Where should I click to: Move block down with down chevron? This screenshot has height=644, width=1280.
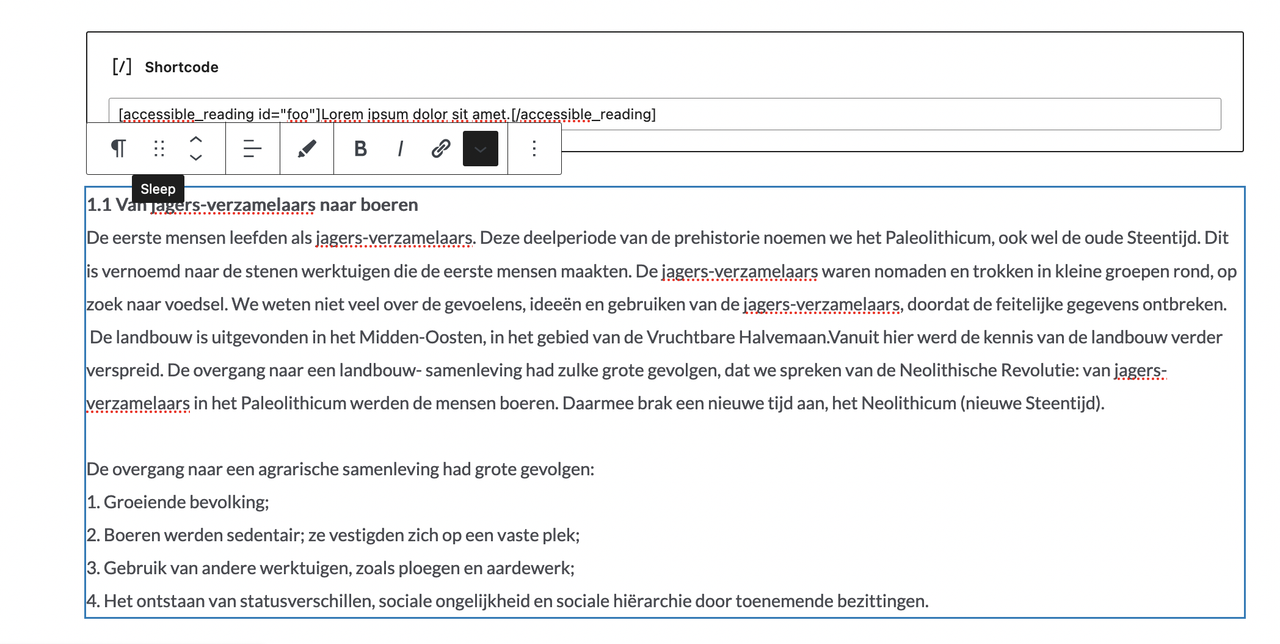pos(196,158)
